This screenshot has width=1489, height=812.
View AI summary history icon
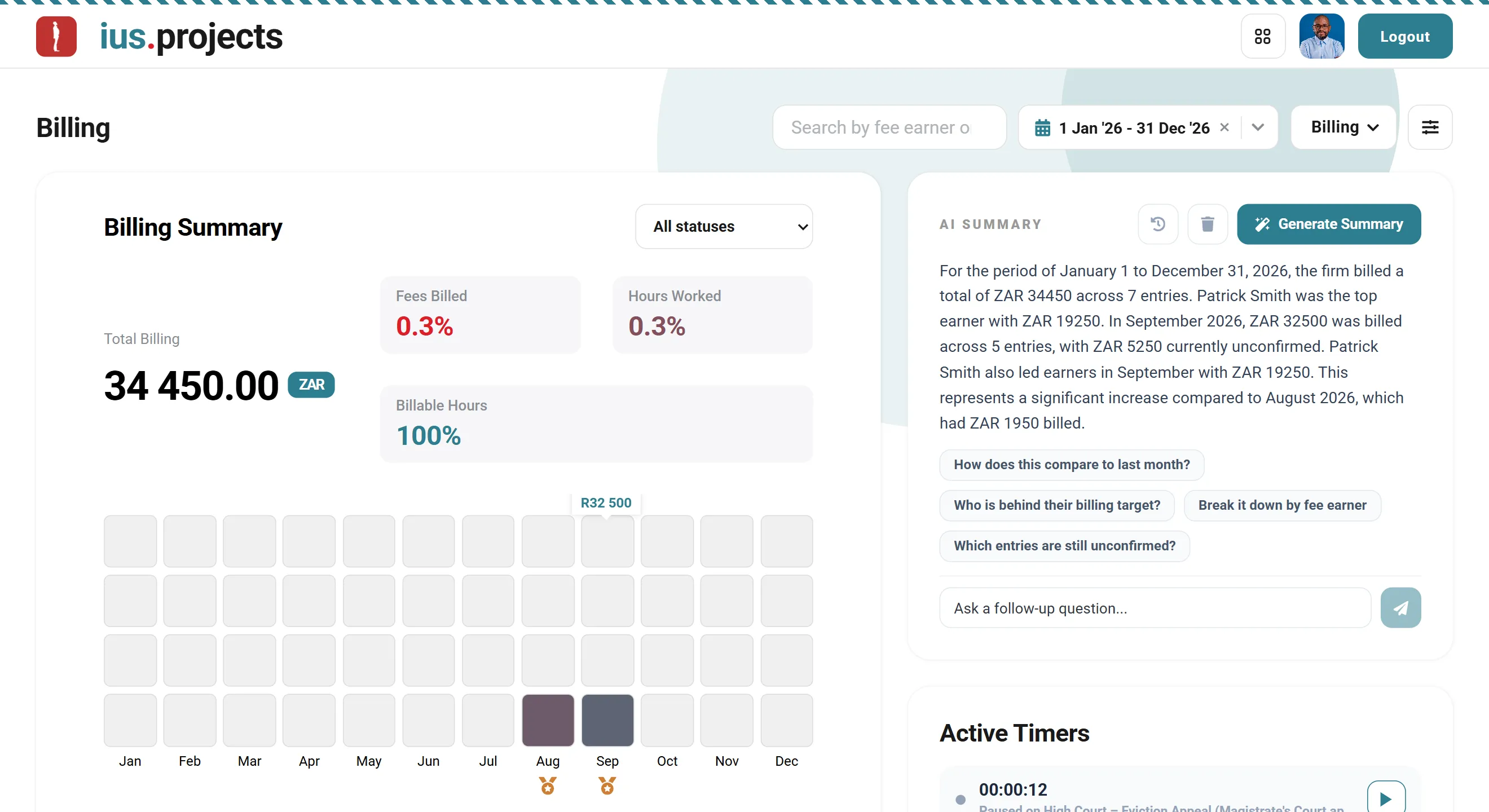[1158, 224]
